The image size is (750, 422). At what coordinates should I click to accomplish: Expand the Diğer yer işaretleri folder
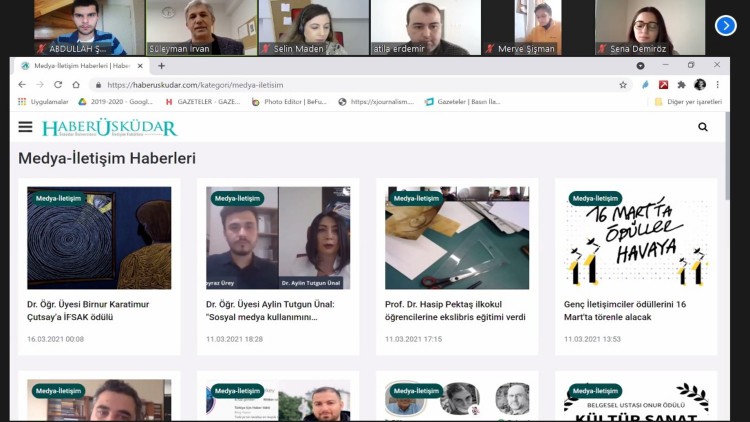click(685, 101)
